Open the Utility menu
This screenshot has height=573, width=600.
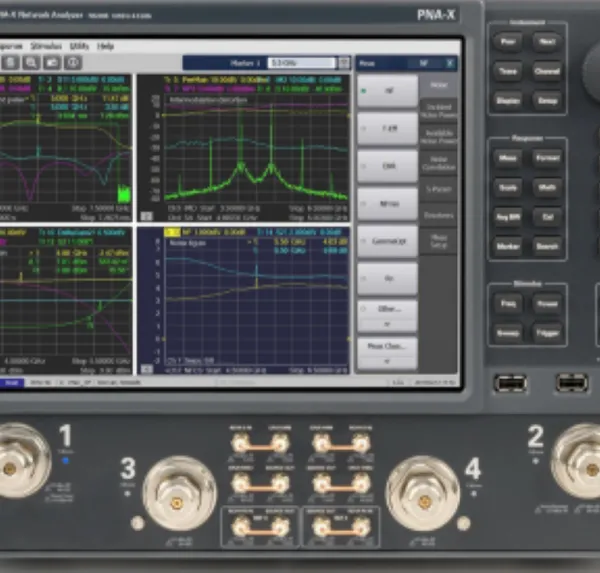tap(79, 46)
